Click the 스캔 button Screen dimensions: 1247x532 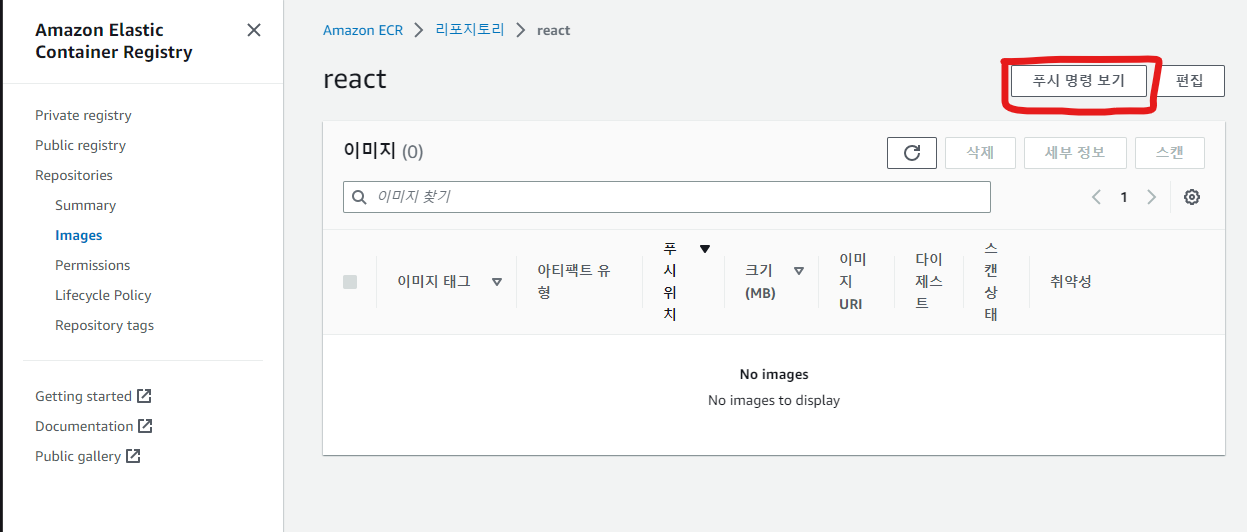click(x=1169, y=153)
